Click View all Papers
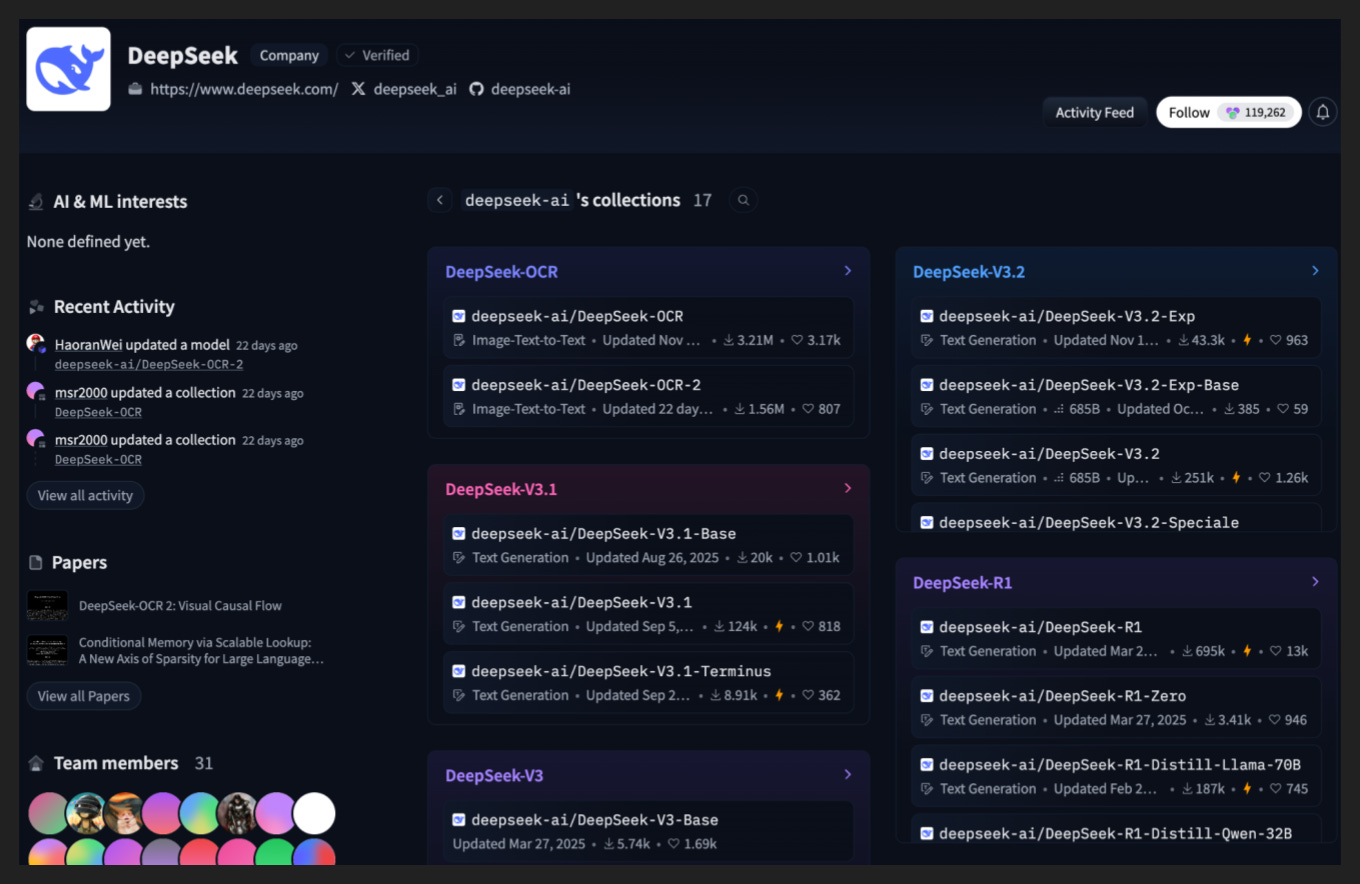The height and width of the screenshot is (884, 1360). [x=84, y=696]
